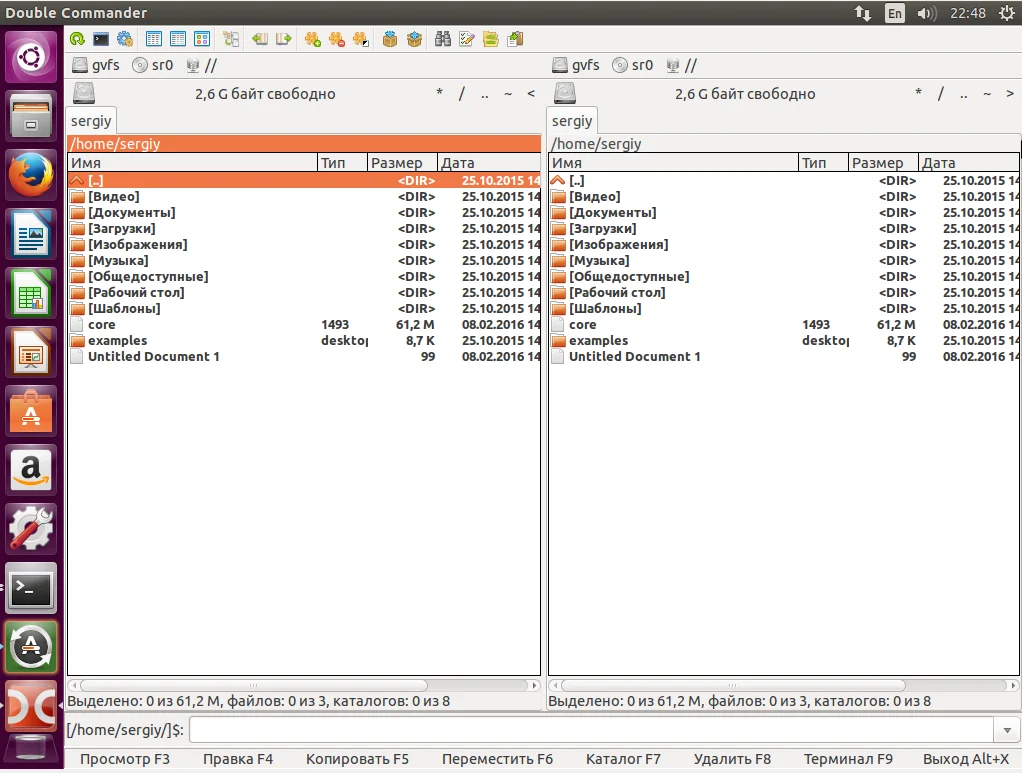Open file search with the binoculars icon
The image size is (1022, 773).
pyautogui.click(x=443, y=39)
